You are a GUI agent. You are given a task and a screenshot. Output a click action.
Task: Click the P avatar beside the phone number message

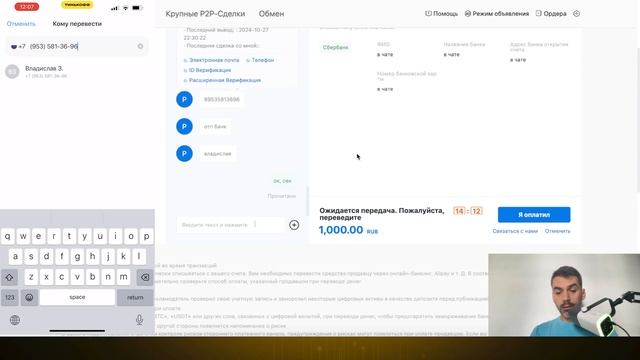(184, 99)
